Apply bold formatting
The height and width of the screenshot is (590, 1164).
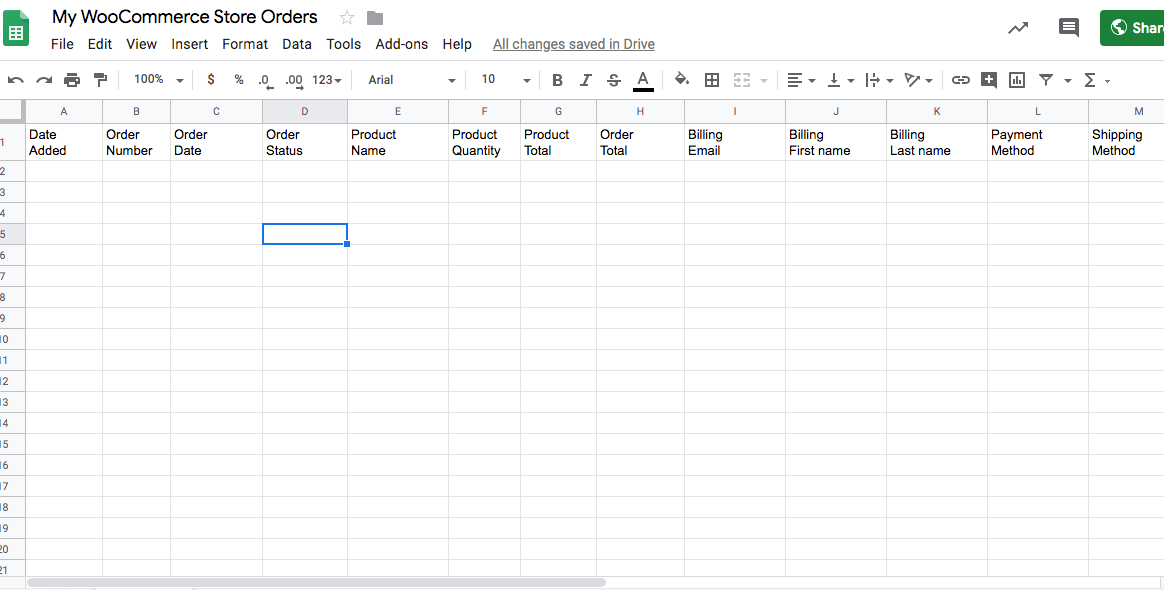tap(557, 79)
